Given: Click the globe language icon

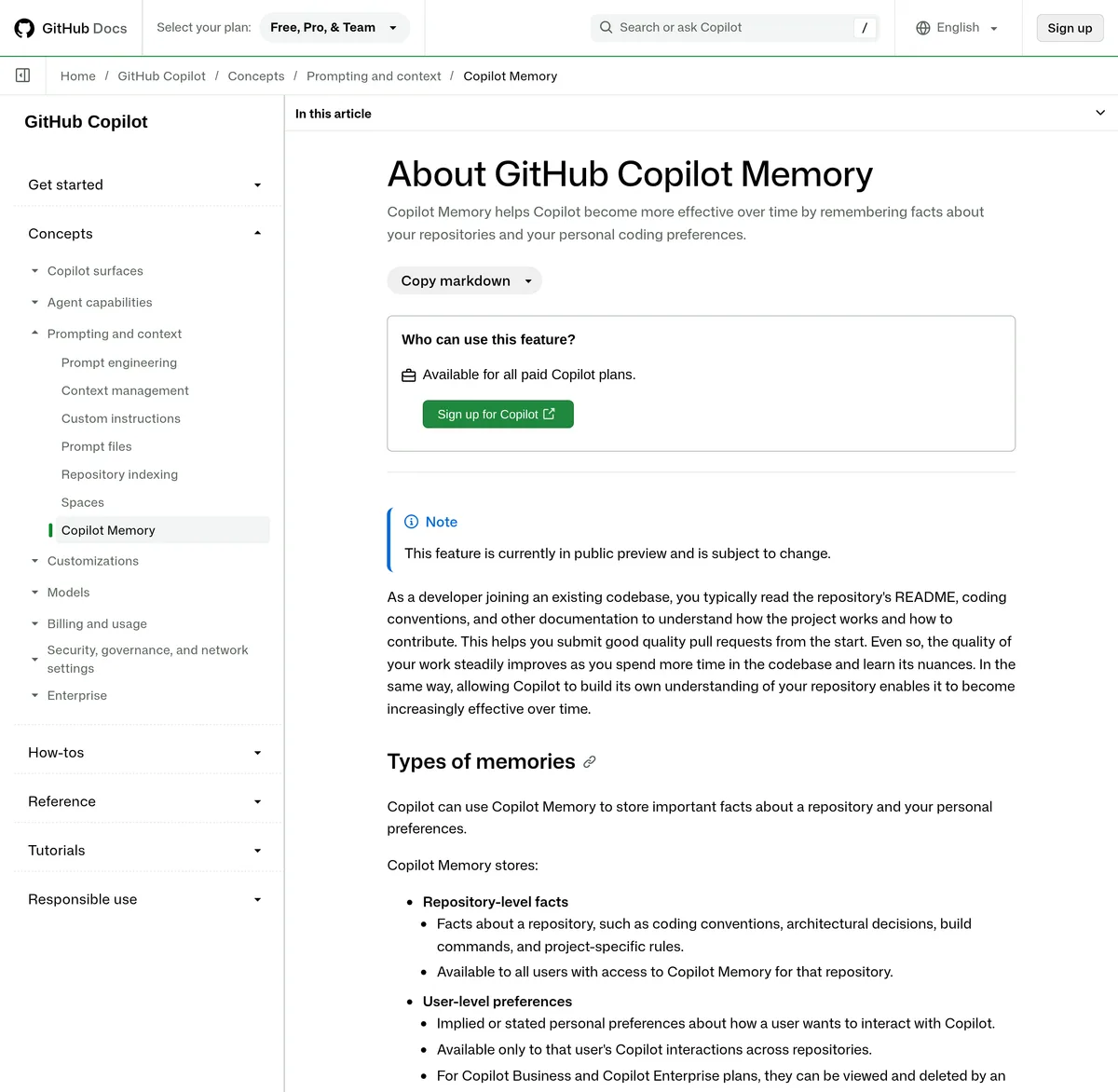Looking at the screenshot, I should click(x=923, y=28).
